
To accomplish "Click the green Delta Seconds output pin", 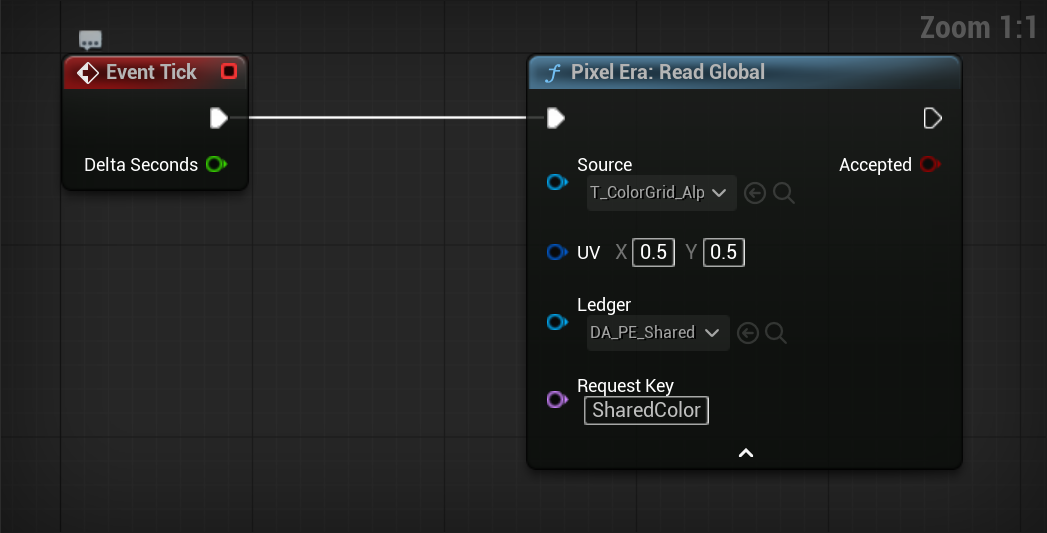I will (x=216, y=164).
